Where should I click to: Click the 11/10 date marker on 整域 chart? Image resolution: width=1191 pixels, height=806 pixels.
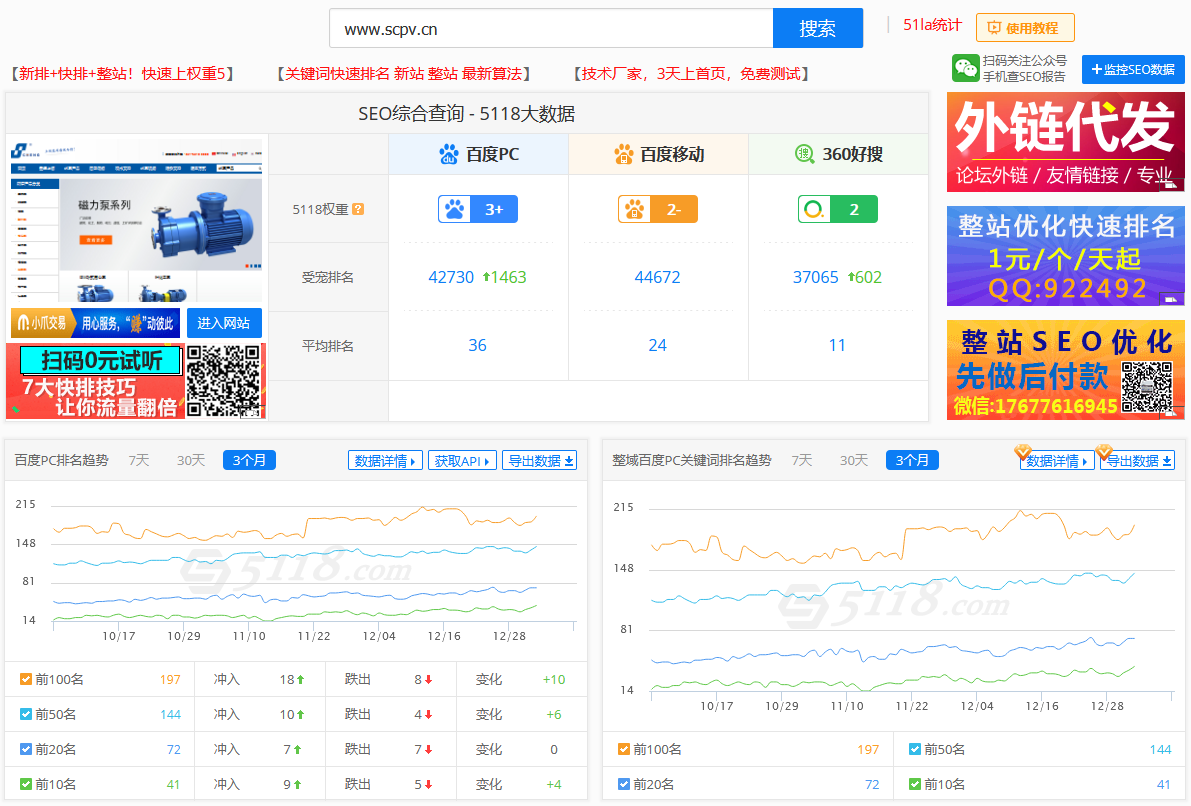(847, 706)
